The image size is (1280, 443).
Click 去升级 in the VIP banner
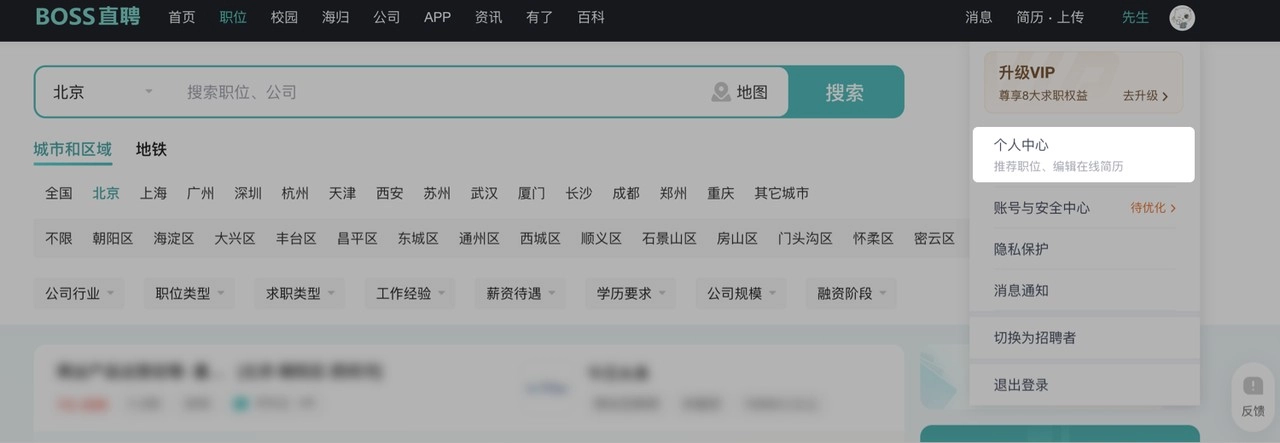(1145, 96)
